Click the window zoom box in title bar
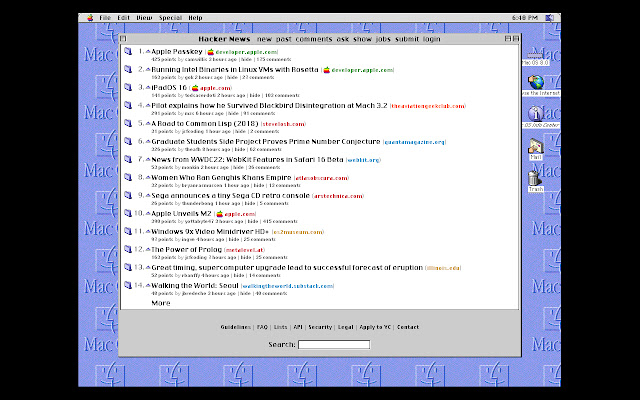 [508, 38]
